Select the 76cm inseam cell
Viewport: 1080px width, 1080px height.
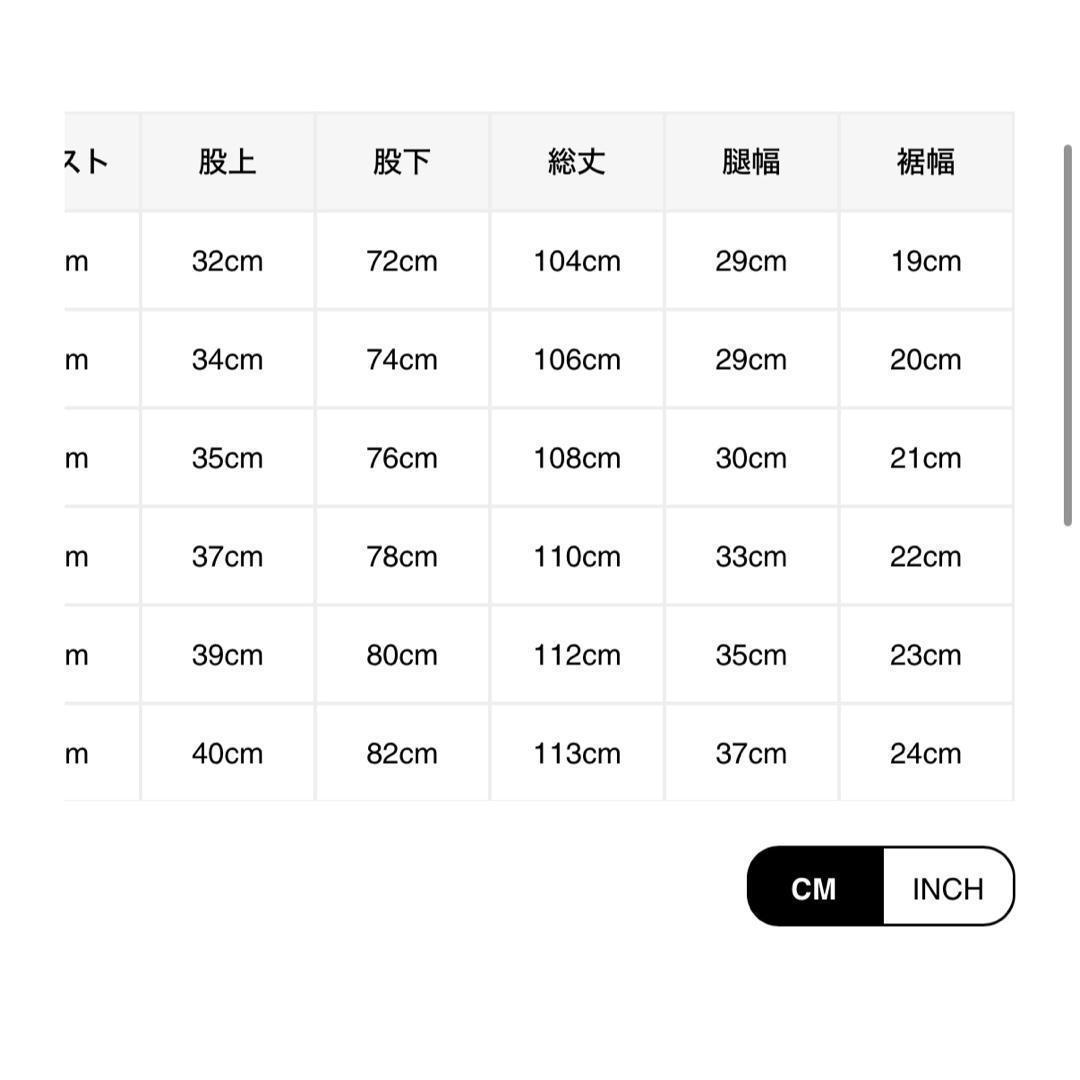[x=402, y=458]
